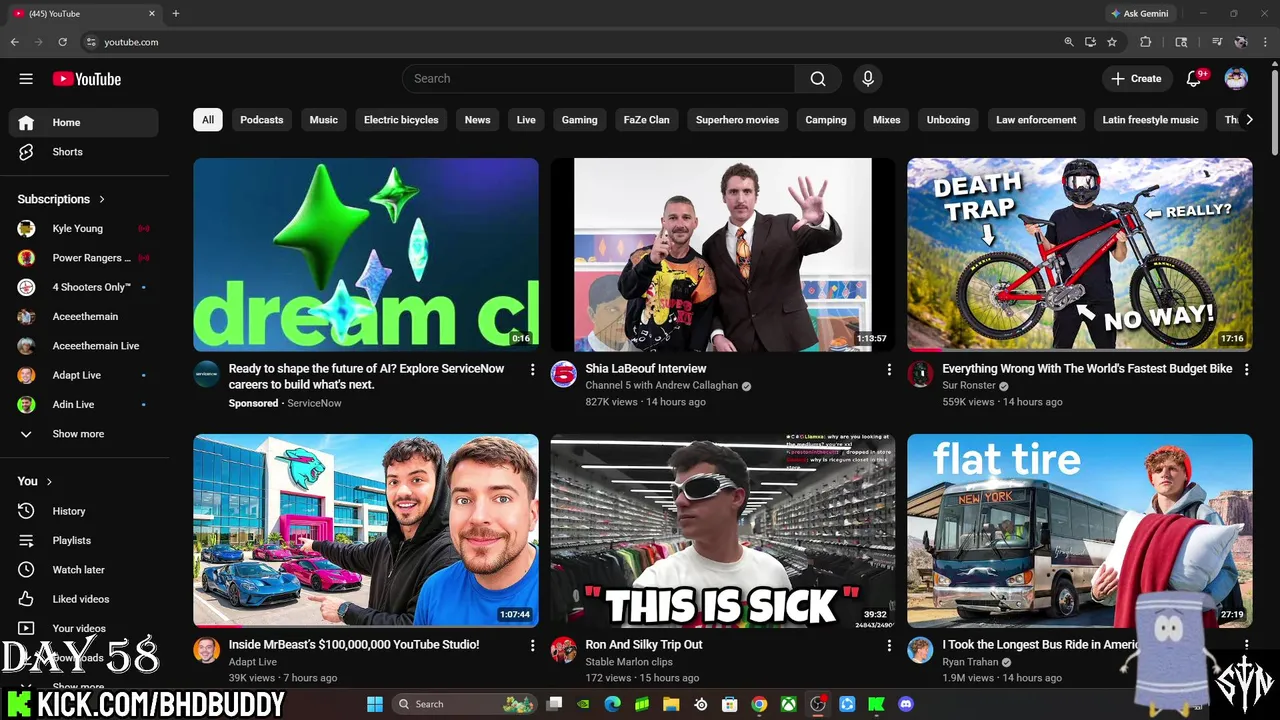Screen dimensions: 1280x720
Task: Open Channel 5 with Andrew Callaghan link
Action: pyautogui.click(x=661, y=385)
